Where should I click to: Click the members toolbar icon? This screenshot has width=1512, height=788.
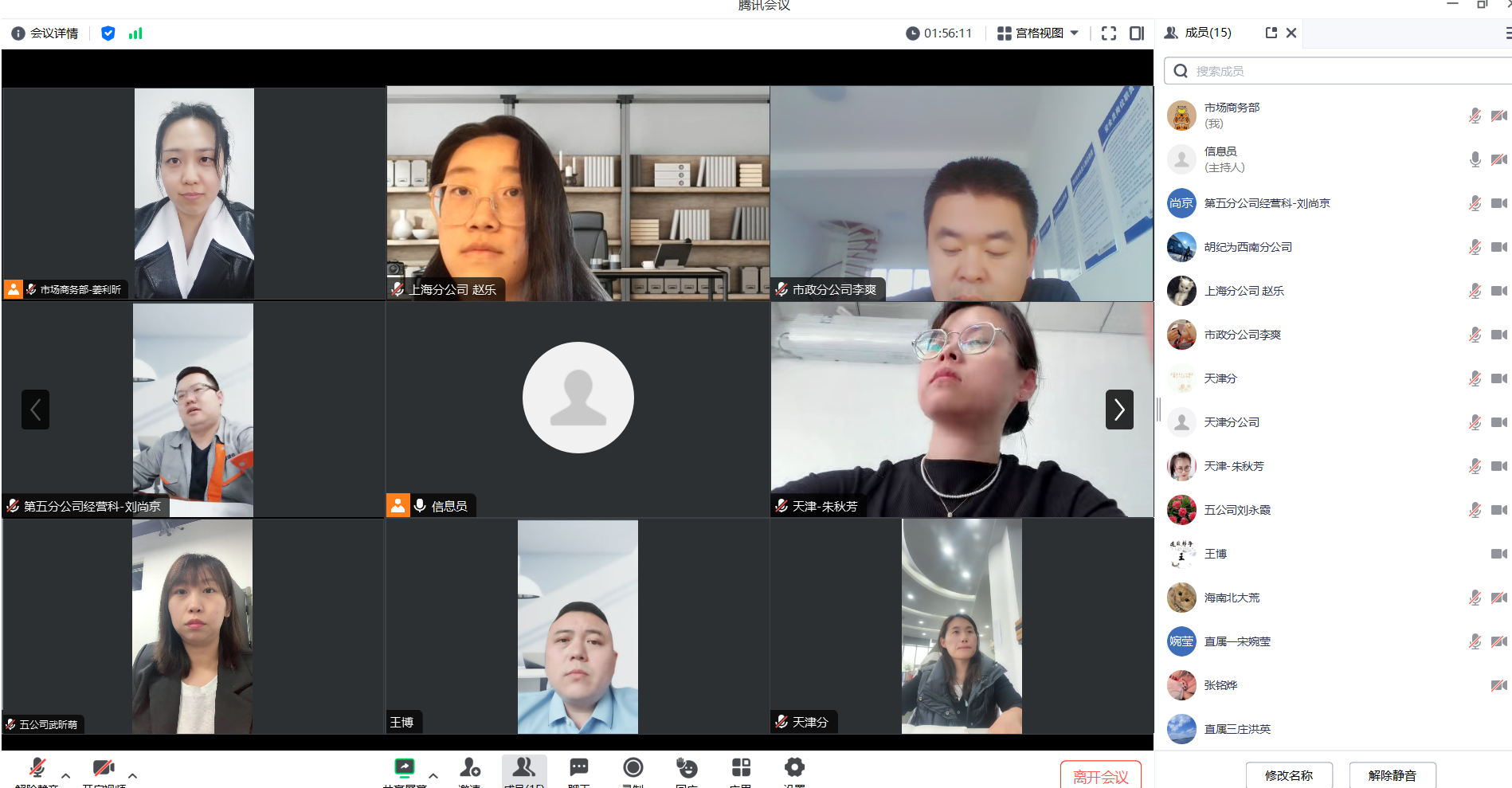(524, 767)
